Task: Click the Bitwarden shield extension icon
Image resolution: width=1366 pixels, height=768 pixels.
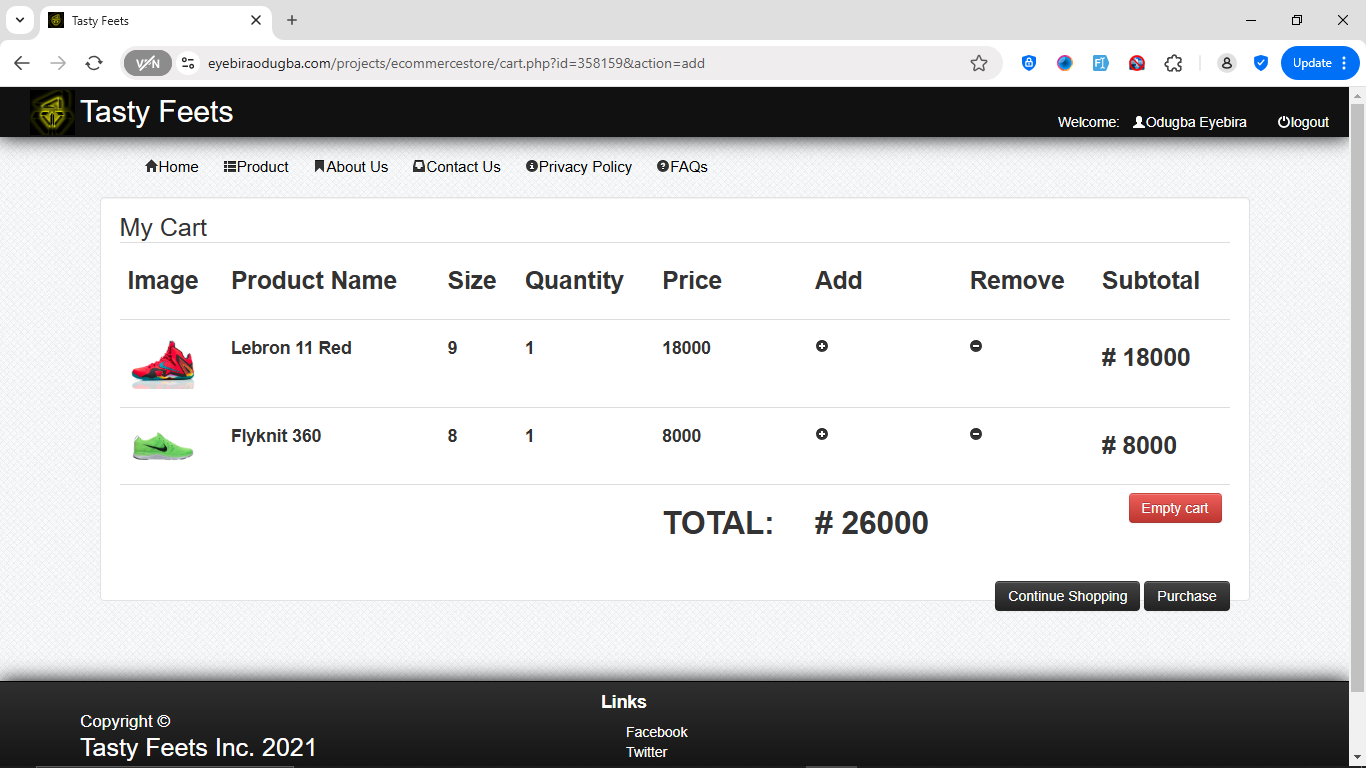Action: [1029, 63]
